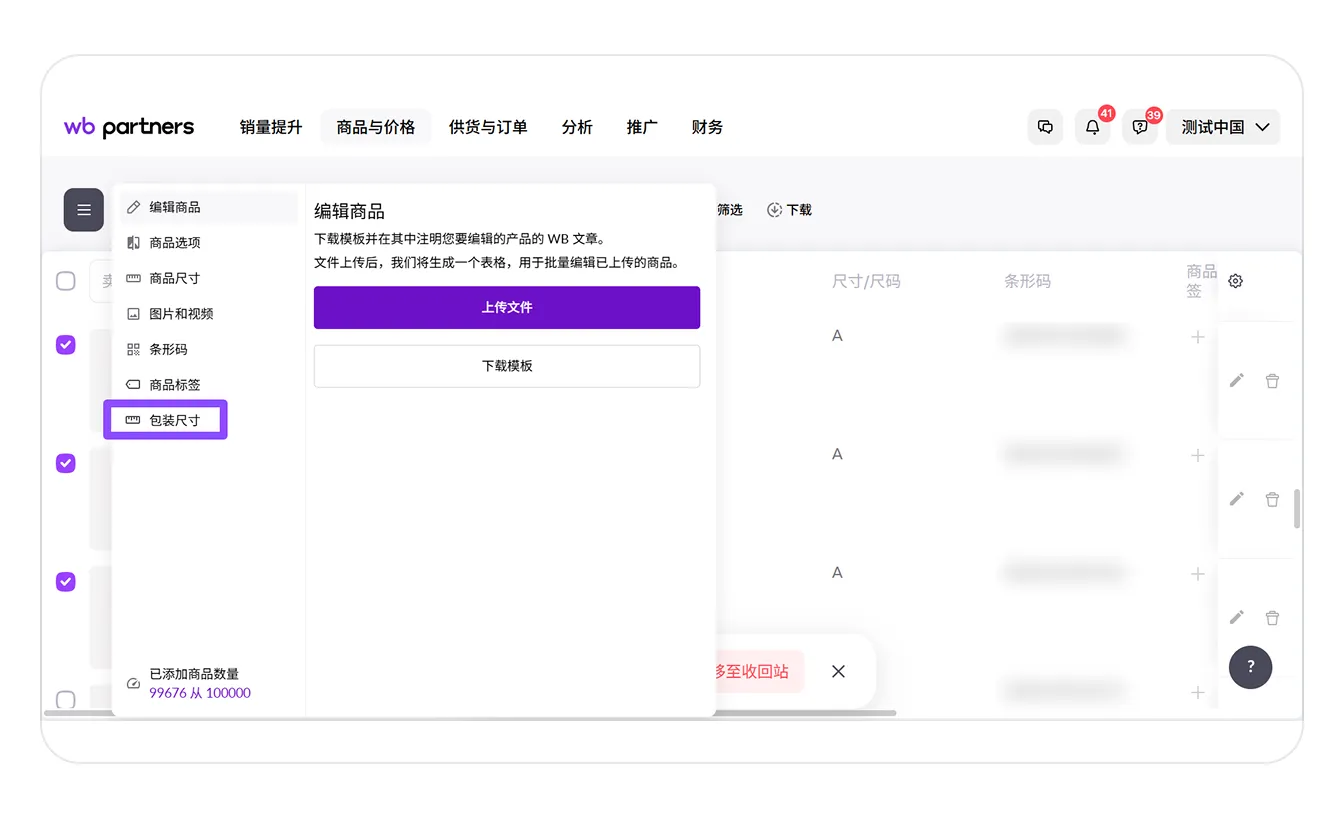The height and width of the screenshot is (818, 1344).
Task: Open the round help question-mark button
Action: click(1250, 667)
